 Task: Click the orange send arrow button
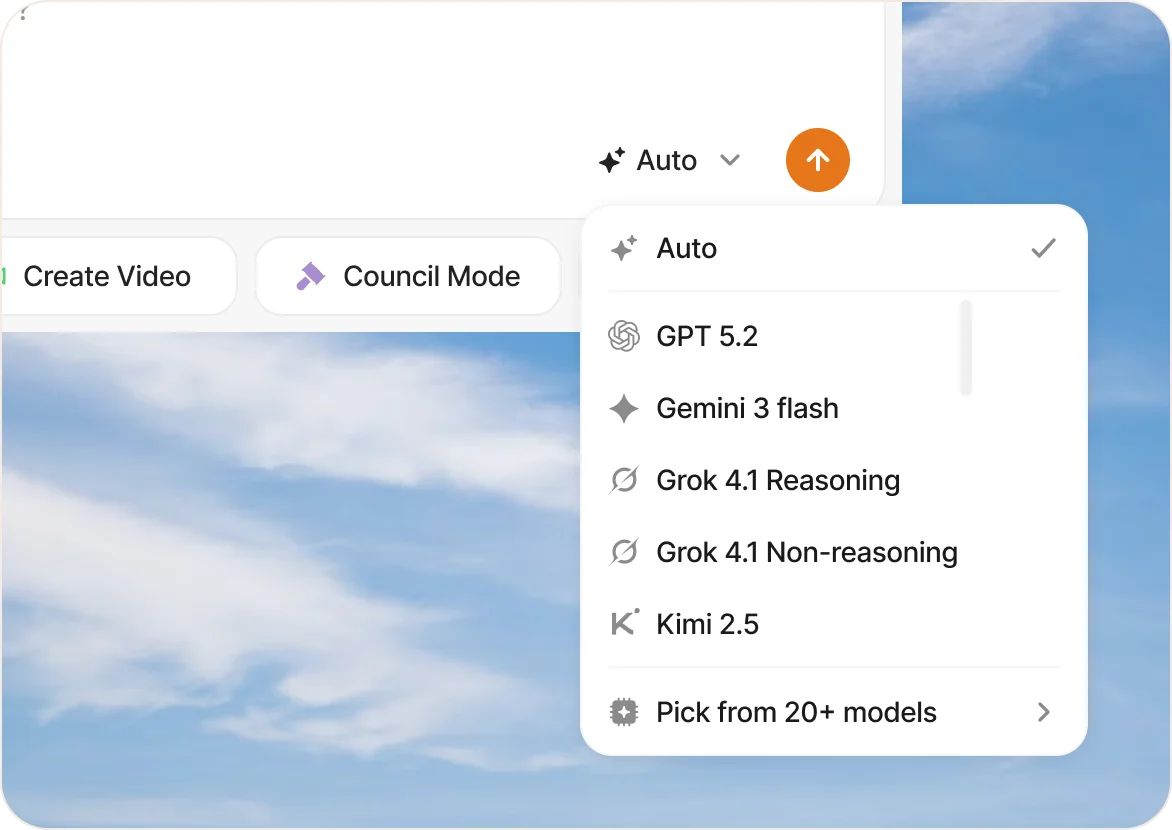817,160
